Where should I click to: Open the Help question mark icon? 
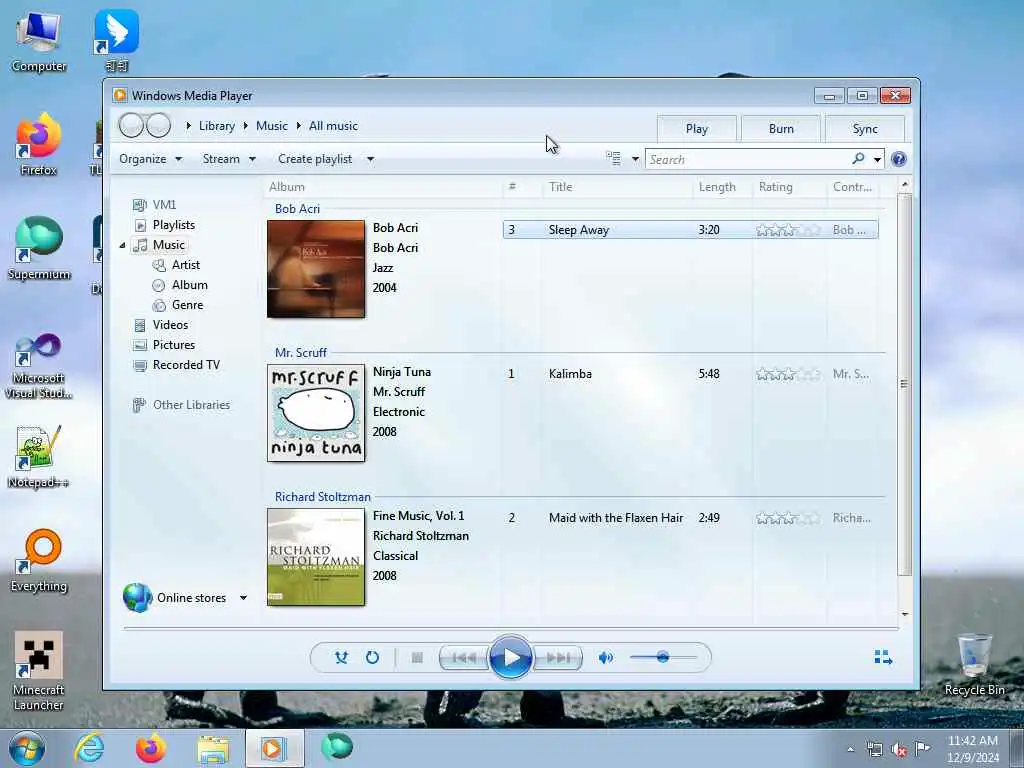tap(899, 159)
